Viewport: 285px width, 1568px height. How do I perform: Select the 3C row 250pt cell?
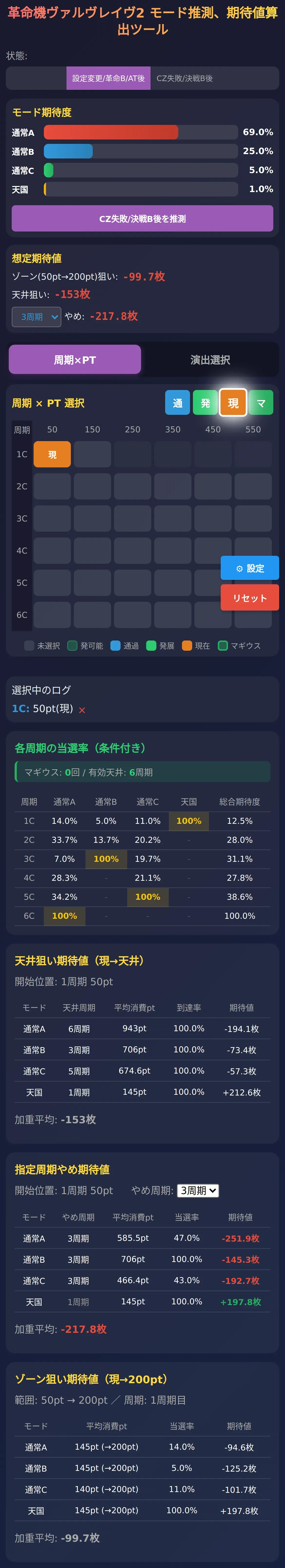133,519
